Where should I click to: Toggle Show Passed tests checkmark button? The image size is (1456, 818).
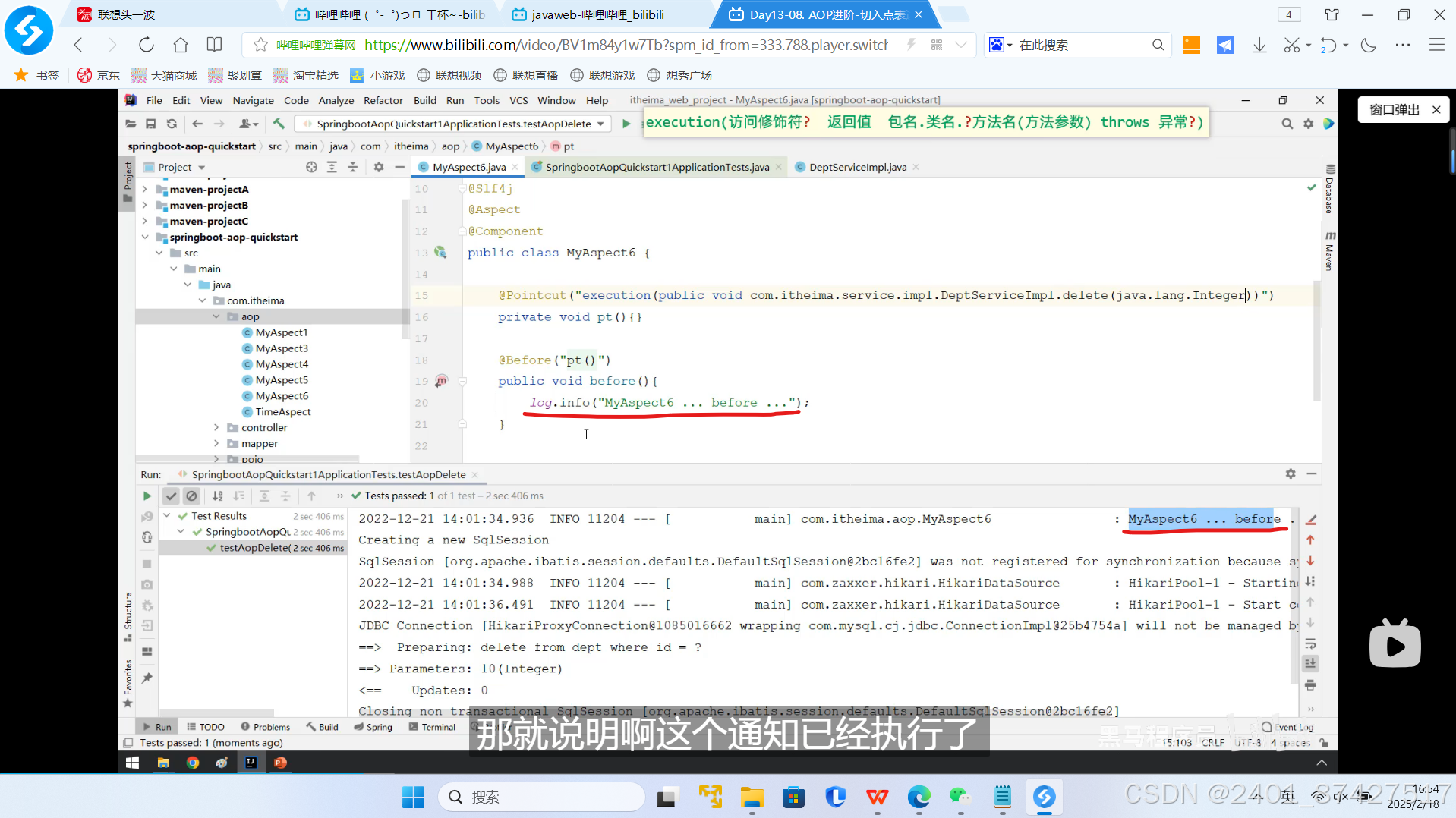tap(171, 496)
